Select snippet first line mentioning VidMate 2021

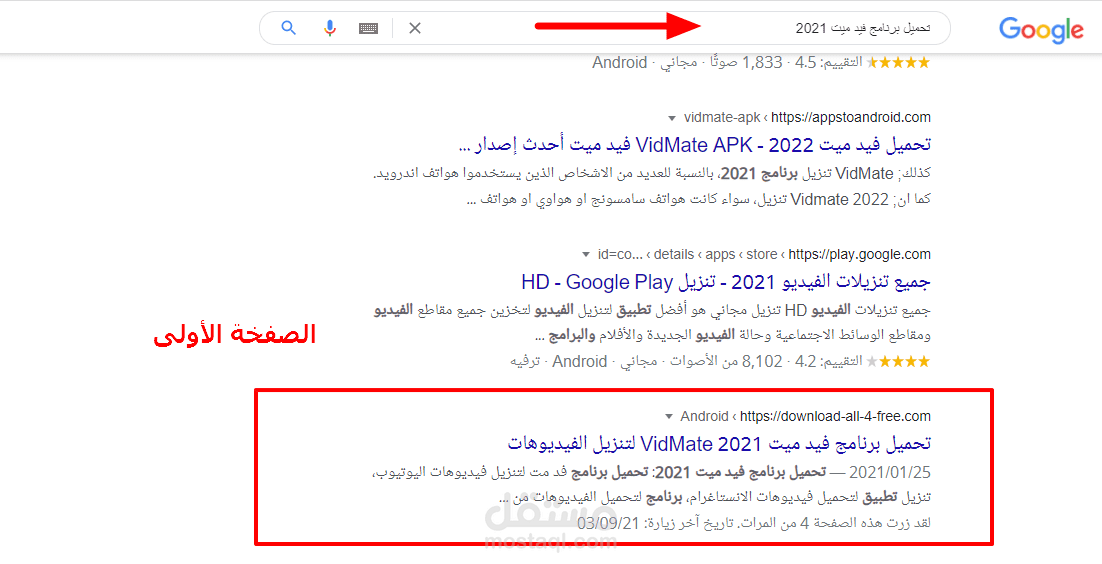pos(652,174)
